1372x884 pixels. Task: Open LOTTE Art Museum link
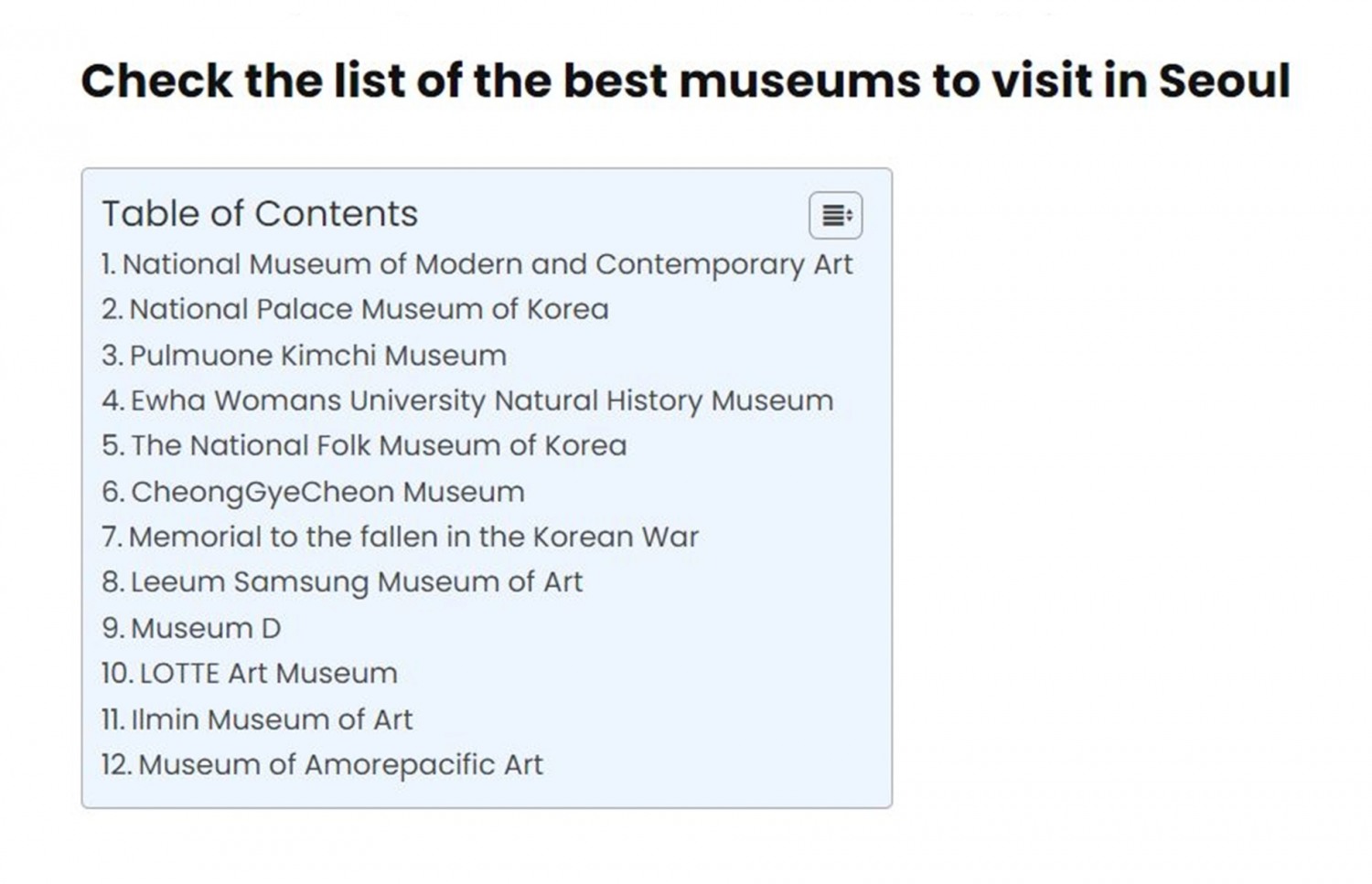268,674
